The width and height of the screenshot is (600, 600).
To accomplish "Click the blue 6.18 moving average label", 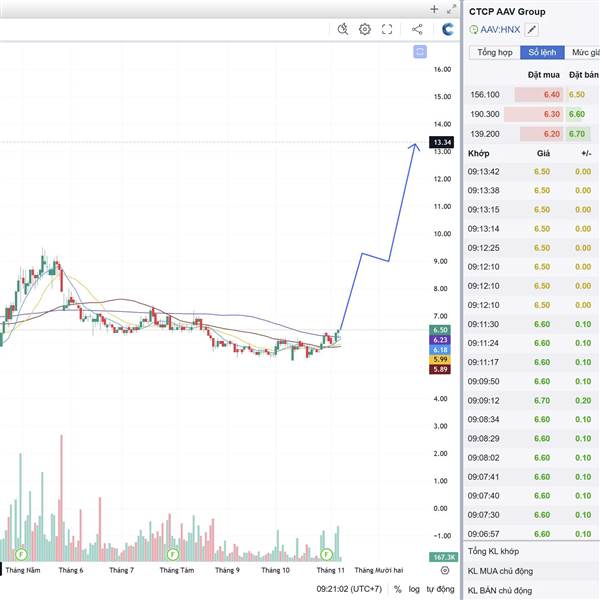I will (440, 350).
